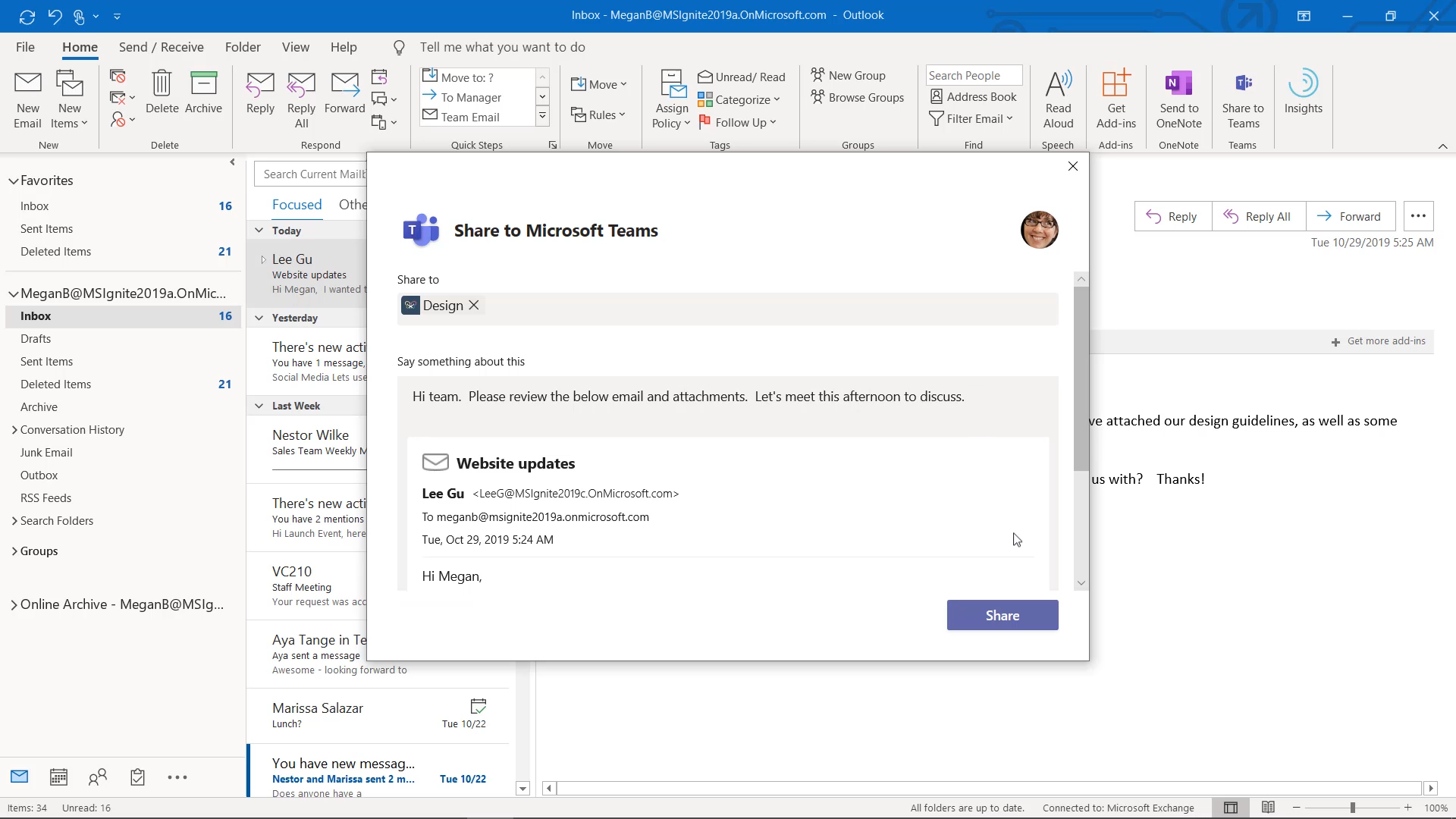
Task: Click the user profile avatar in dialog
Action: 1040,230
